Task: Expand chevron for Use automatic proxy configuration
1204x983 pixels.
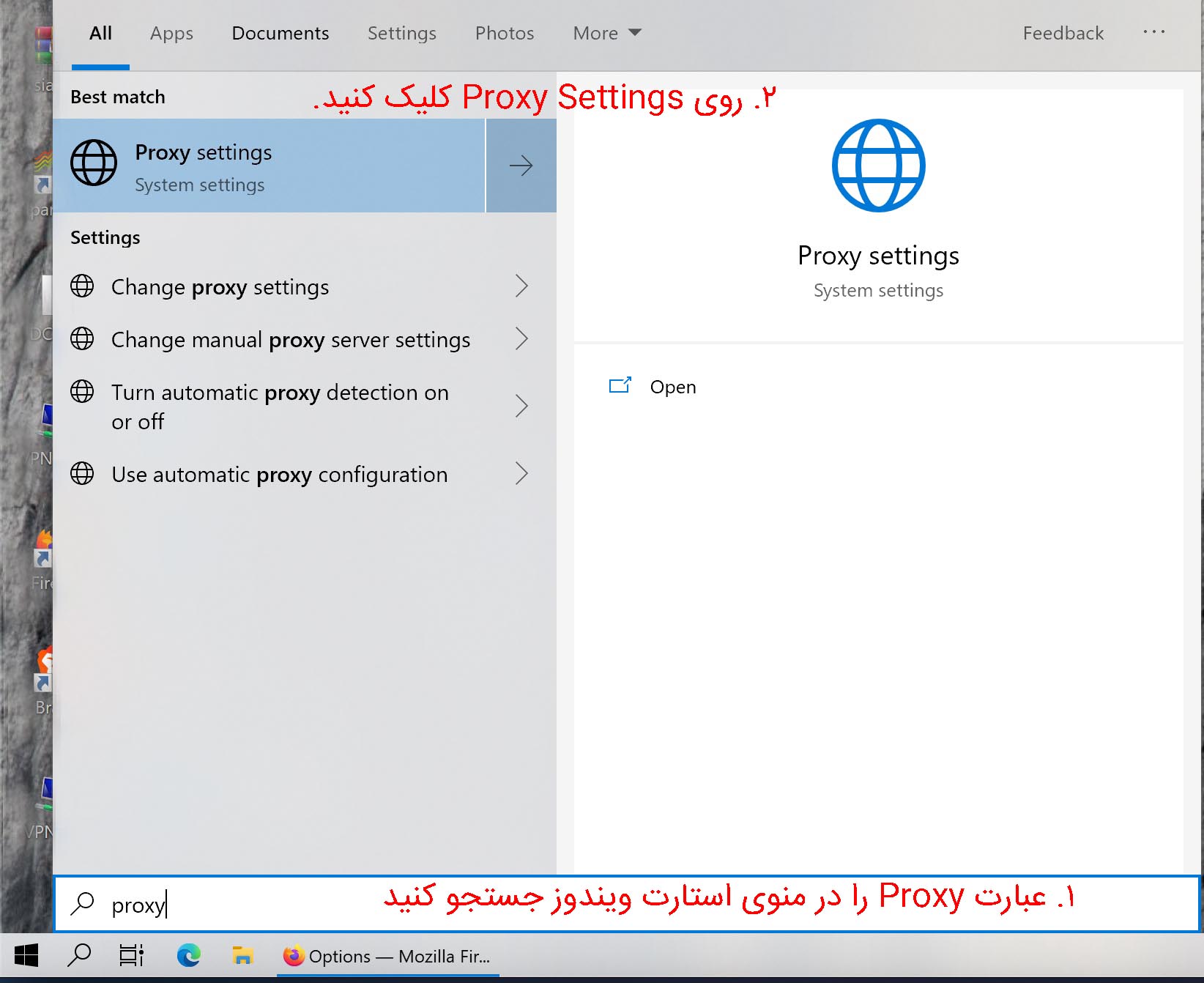Action: (x=521, y=474)
